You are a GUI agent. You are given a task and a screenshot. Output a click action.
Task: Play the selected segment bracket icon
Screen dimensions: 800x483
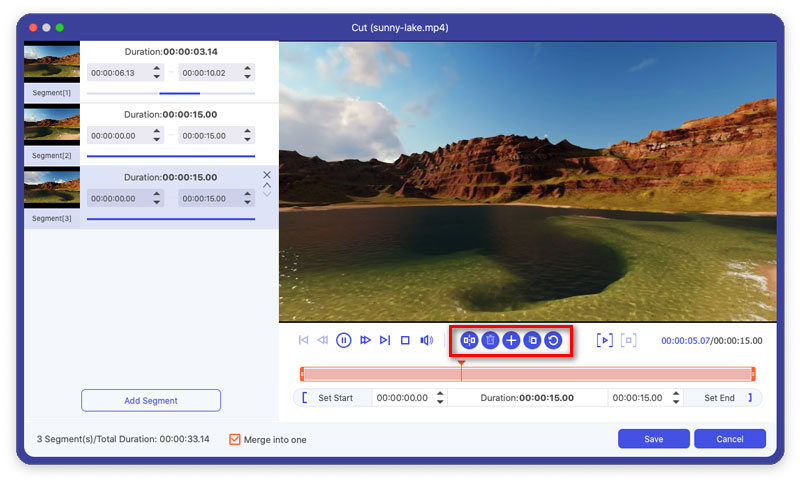tap(604, 341)
